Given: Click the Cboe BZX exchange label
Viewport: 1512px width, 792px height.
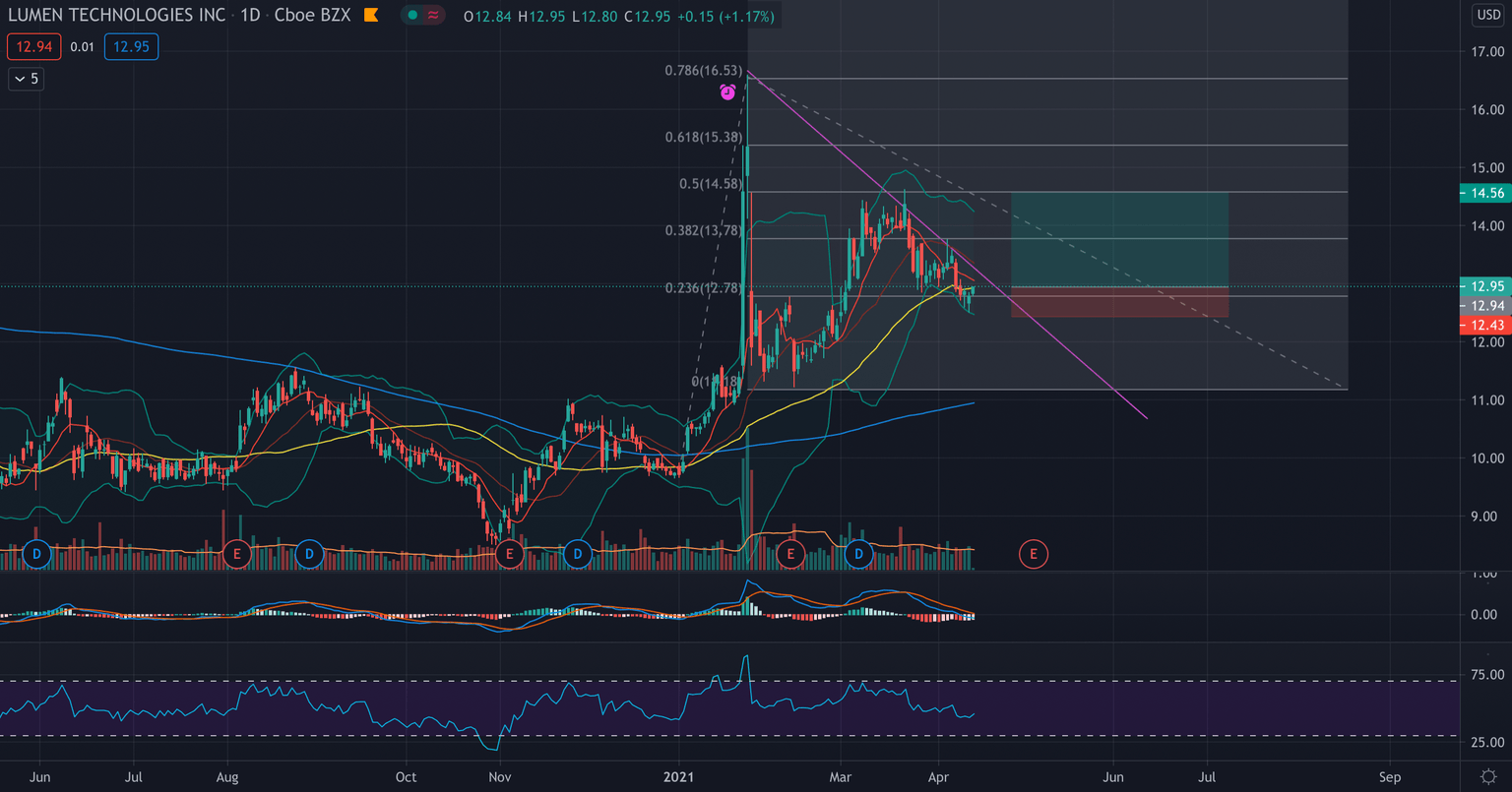Looking at the screenshot, I should pos(313,16).
